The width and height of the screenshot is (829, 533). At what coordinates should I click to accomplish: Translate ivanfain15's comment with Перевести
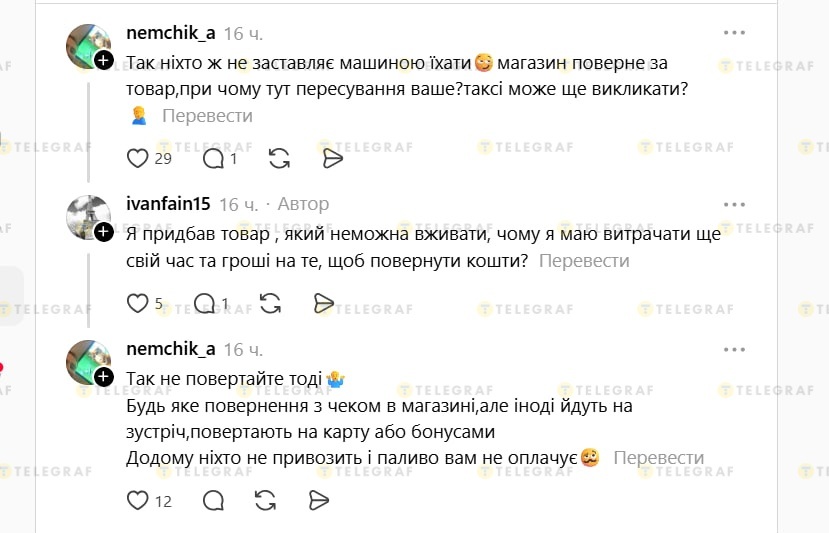click(584, 261)
